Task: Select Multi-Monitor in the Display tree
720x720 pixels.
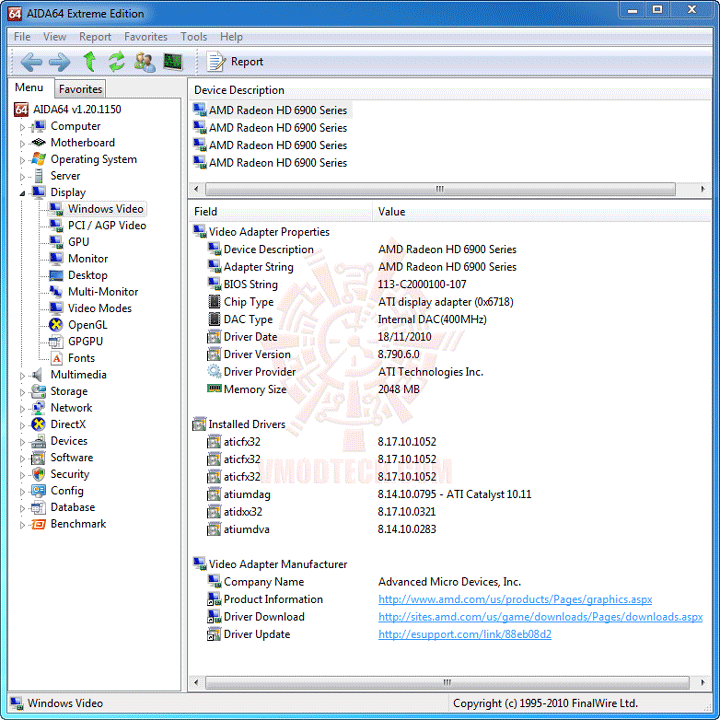Action: coord(94,292)
